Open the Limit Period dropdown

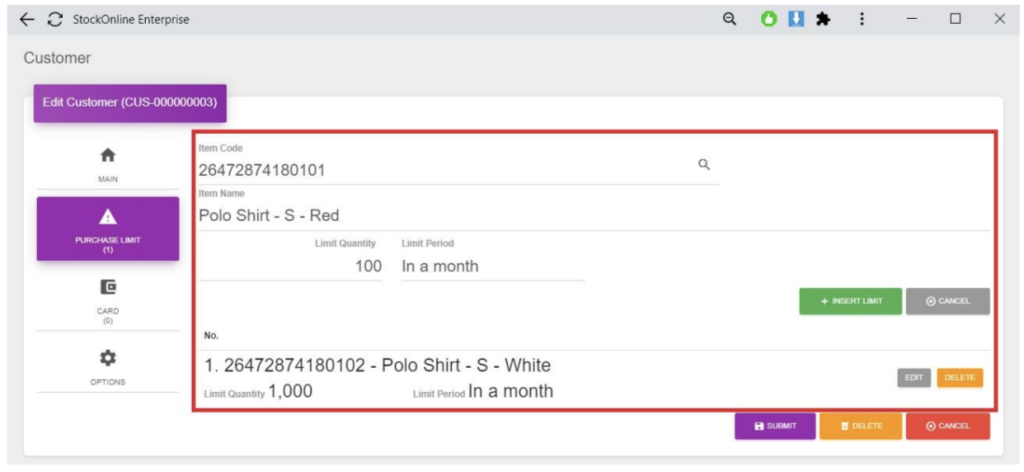coord(492,267)
